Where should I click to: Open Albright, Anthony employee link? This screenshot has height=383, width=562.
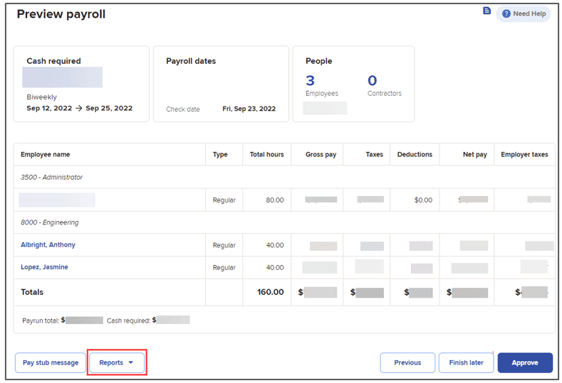tap(48, 245)
